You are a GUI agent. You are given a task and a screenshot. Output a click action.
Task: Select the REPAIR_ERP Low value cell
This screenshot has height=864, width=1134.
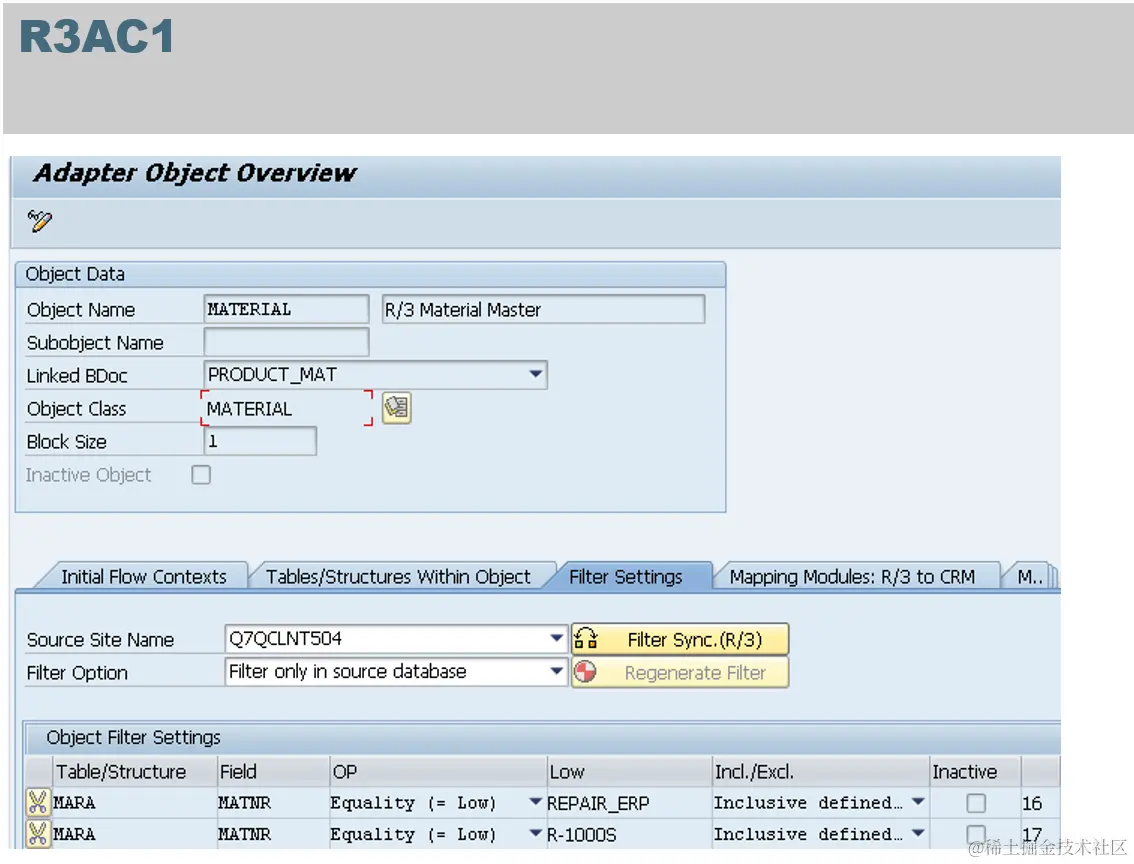coord(629,803)
